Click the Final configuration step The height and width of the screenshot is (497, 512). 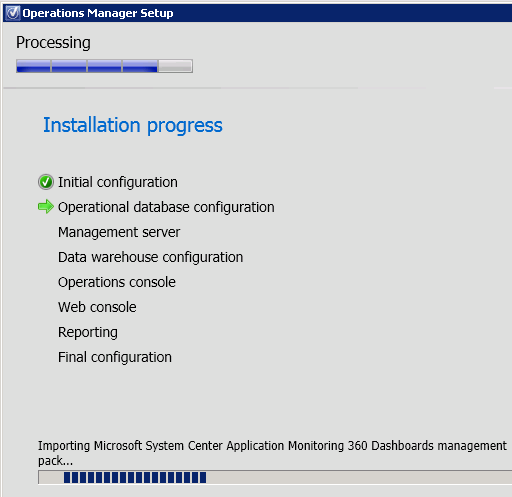point(115,357)
